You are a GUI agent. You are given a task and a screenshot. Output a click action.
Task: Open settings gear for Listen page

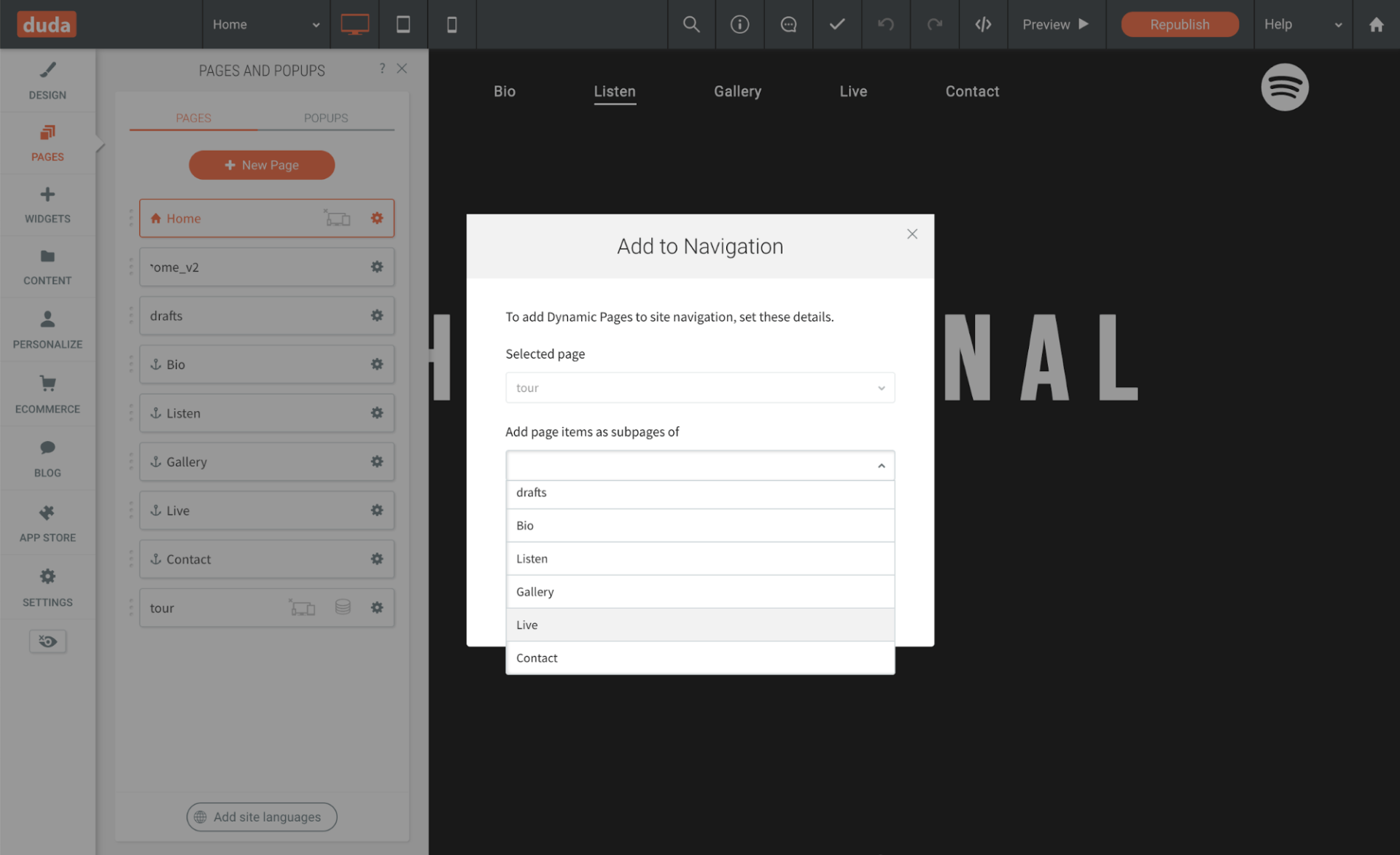[377, 413]
